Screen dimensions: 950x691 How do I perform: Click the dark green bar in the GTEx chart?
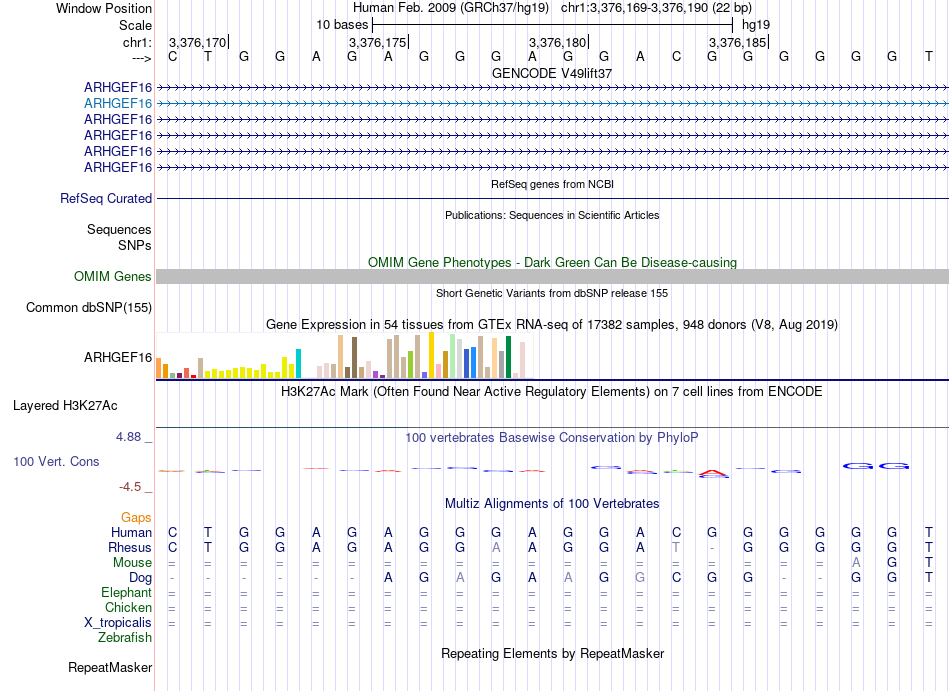pyautogui.click(x=508, y=357)
